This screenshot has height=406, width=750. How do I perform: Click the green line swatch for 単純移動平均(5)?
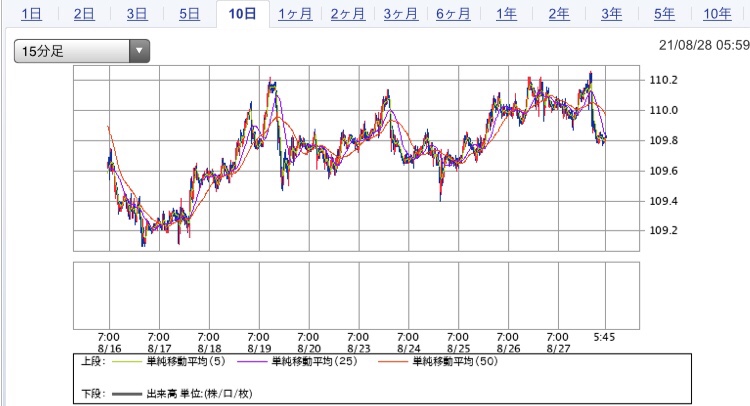tap(127, 362)
